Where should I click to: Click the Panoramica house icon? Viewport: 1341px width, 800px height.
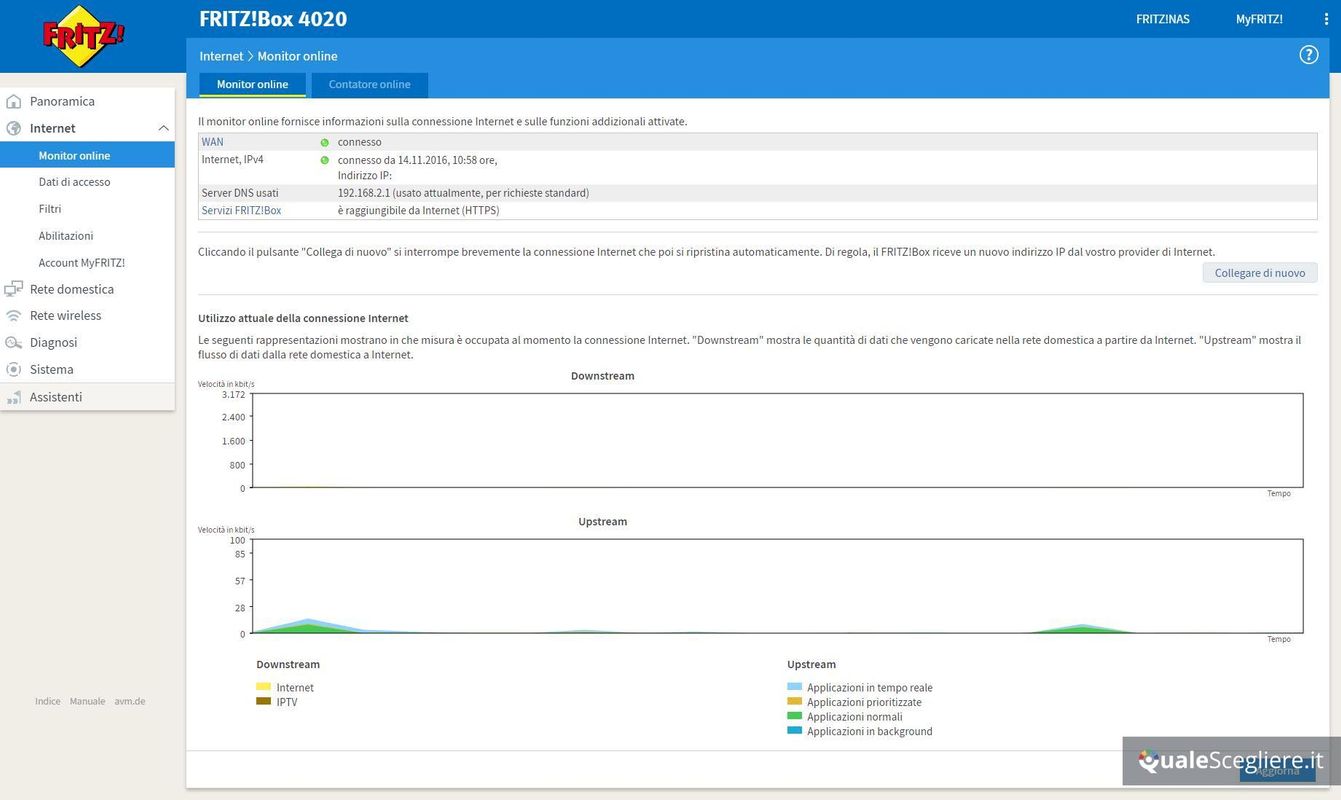coord(14,101)
